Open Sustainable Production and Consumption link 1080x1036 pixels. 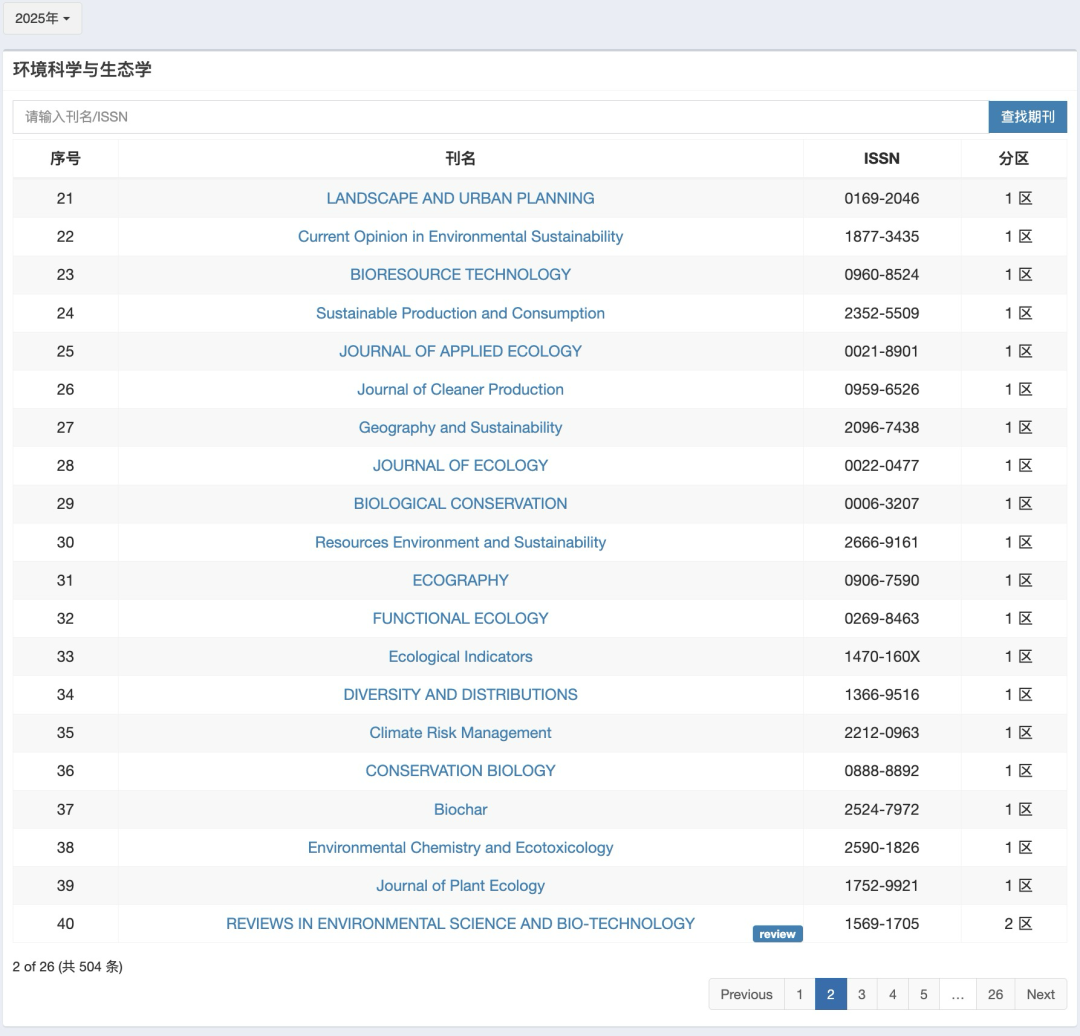(460, 313)
